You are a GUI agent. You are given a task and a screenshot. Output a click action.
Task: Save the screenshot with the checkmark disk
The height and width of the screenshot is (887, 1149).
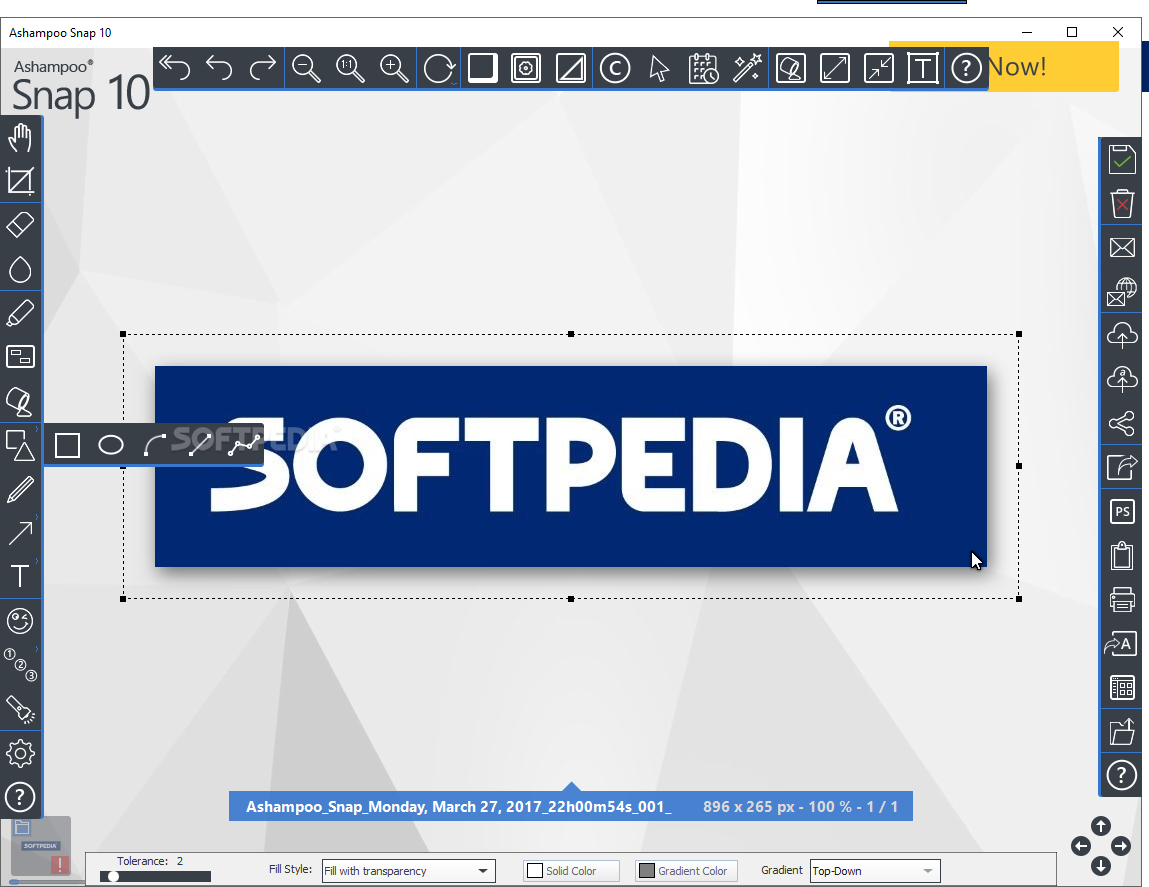pyautogui.click(x=1122, y=159)
